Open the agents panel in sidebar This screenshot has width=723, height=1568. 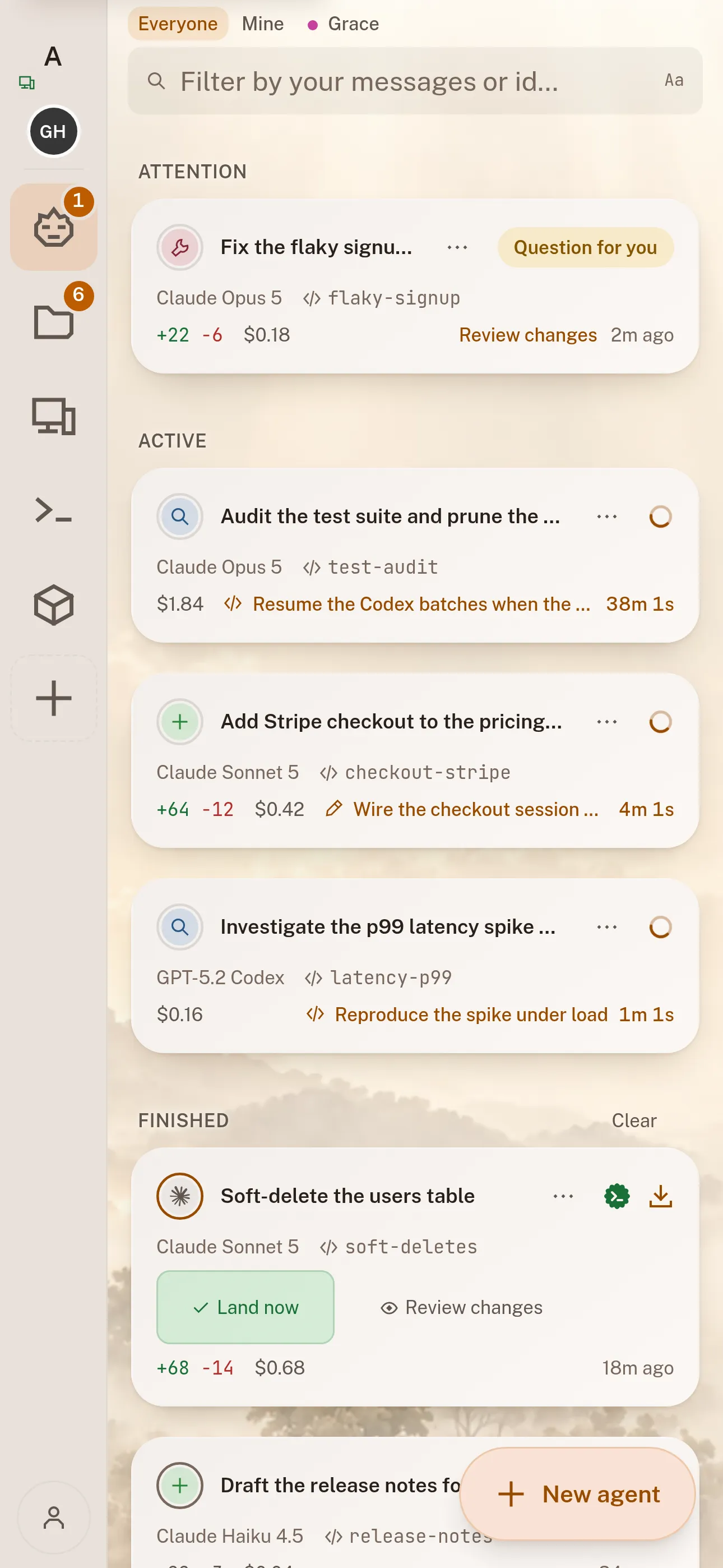click(54, 228)
